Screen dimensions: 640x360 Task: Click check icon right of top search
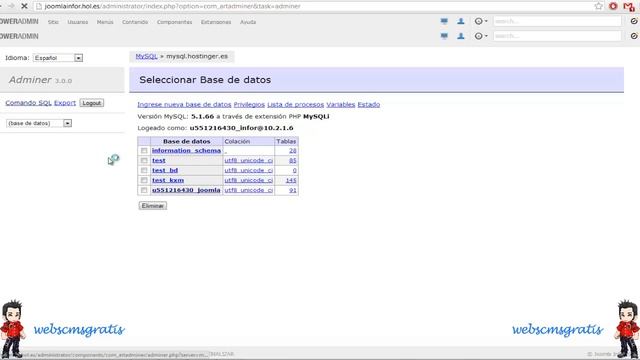pos(634,21)
